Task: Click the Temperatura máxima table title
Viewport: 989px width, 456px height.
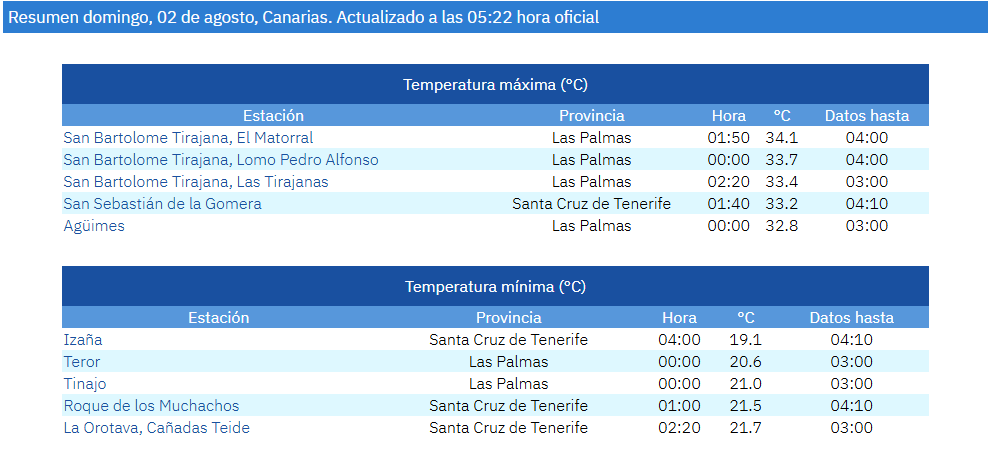Action: (495, 85)
